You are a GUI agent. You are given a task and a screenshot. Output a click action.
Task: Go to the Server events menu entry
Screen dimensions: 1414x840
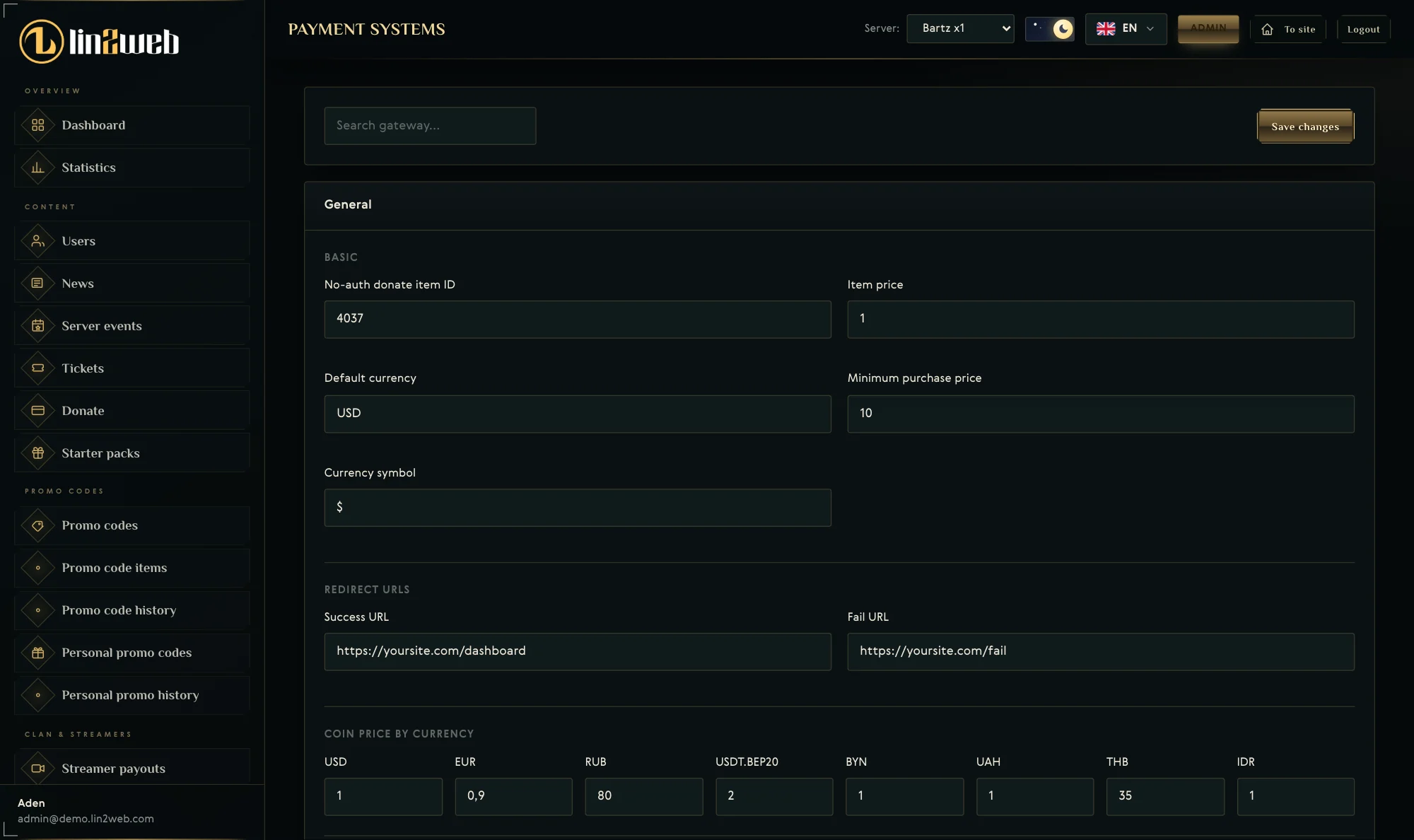tap(132, 326)
